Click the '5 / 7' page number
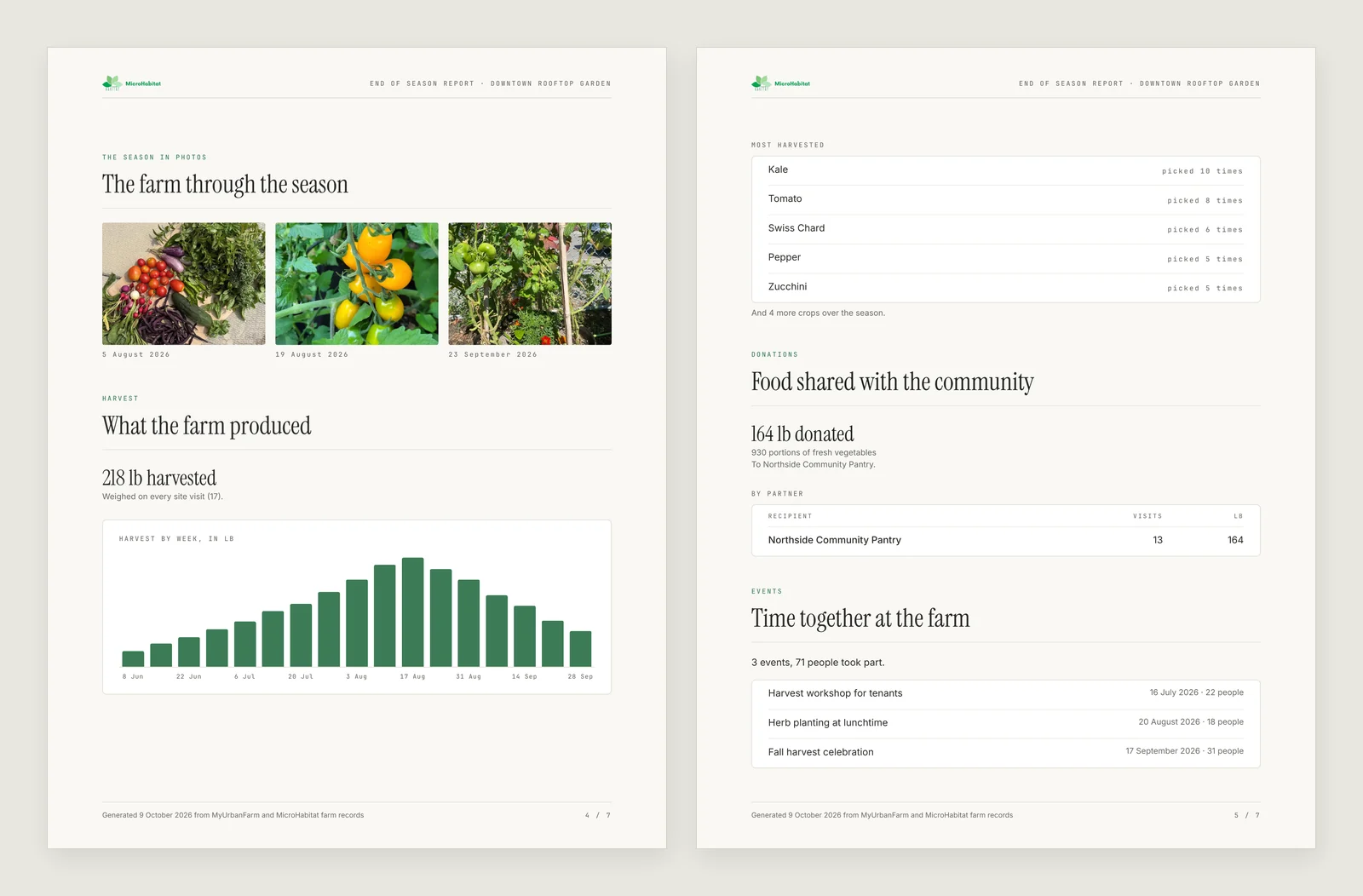This screenshot has height=896, width=1363. [x=1247, y=816]
